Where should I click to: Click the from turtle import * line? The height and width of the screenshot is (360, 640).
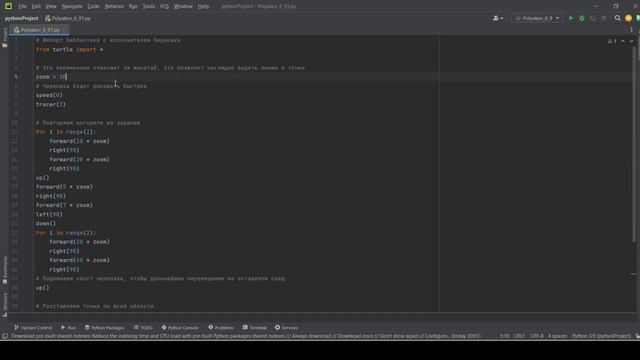coord(69,49)
